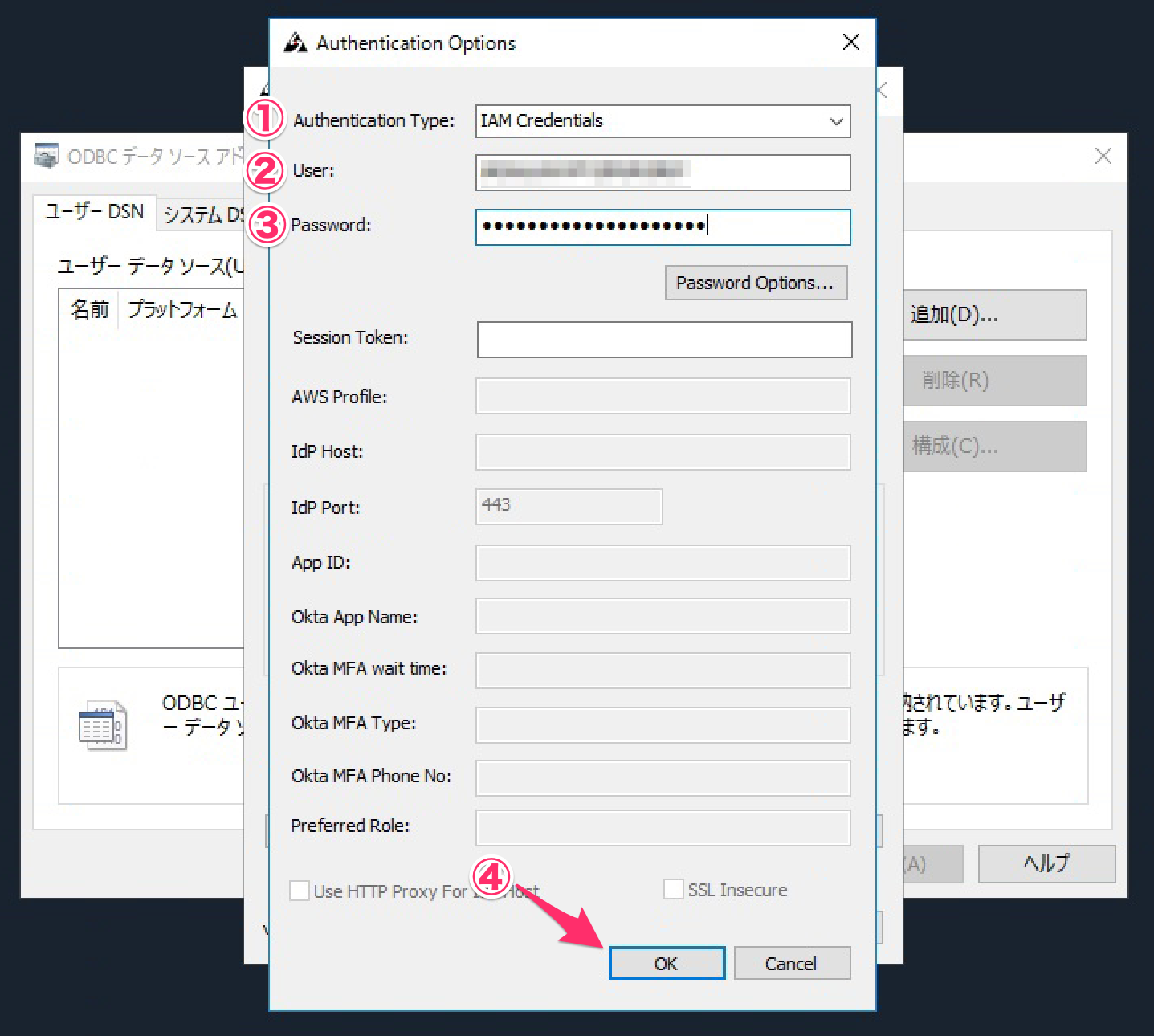Close the Authentication Options dialog

coord(850,43)
